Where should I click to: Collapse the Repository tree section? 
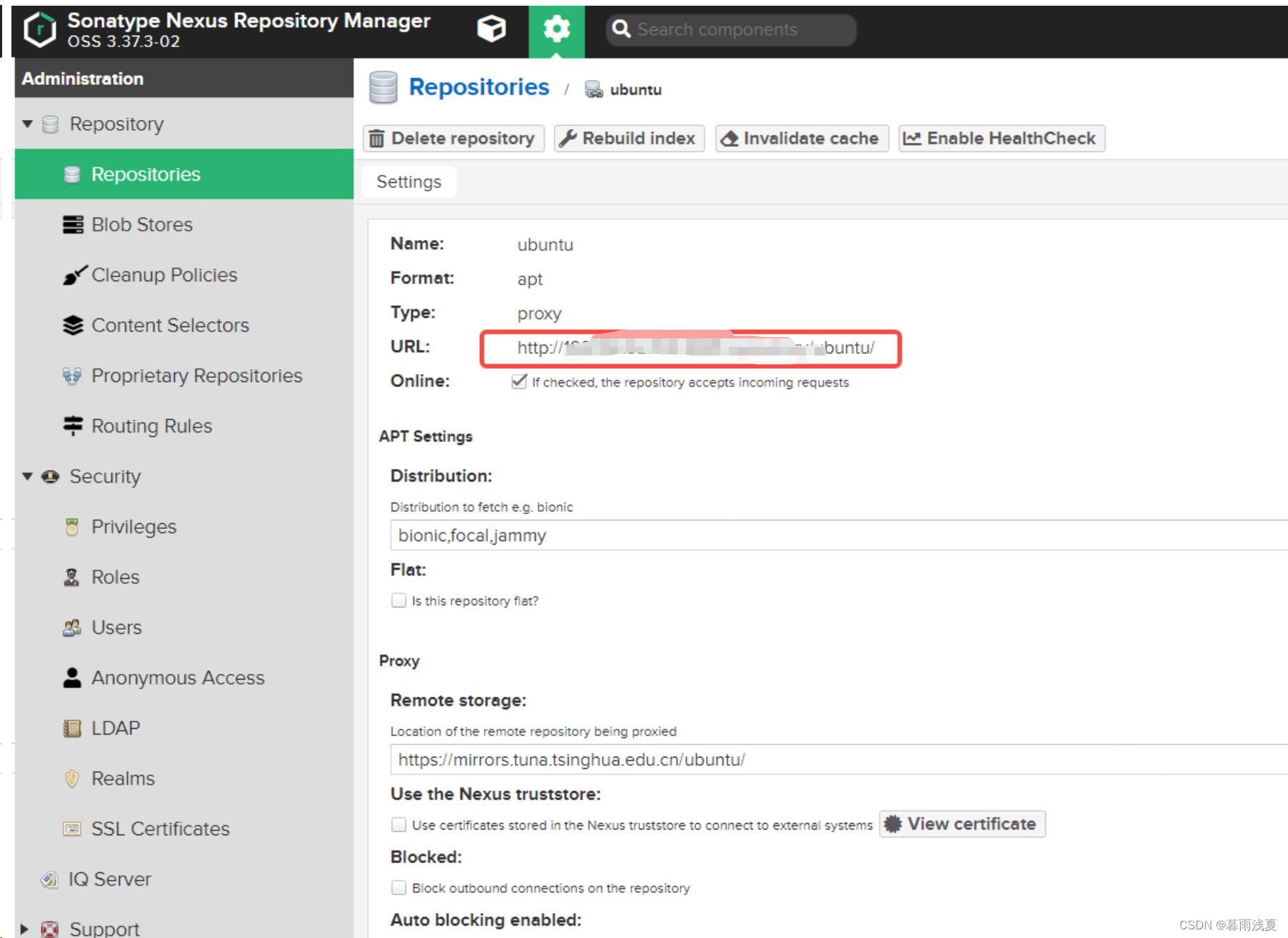pyautogui.click(x=28, y=124)
